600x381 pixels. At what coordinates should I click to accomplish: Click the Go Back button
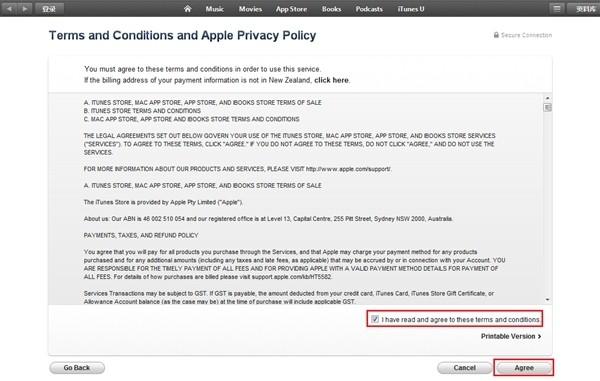pos(77,368)
